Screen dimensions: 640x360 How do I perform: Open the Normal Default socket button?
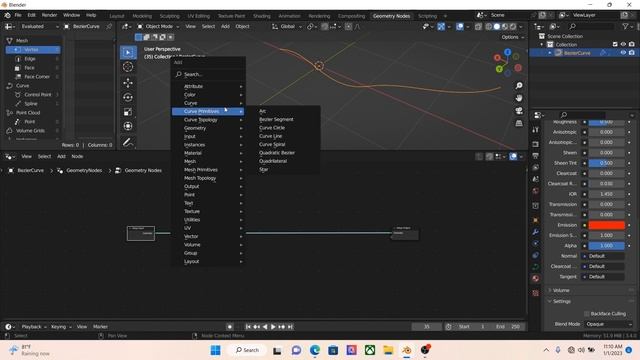pos(604,256)
